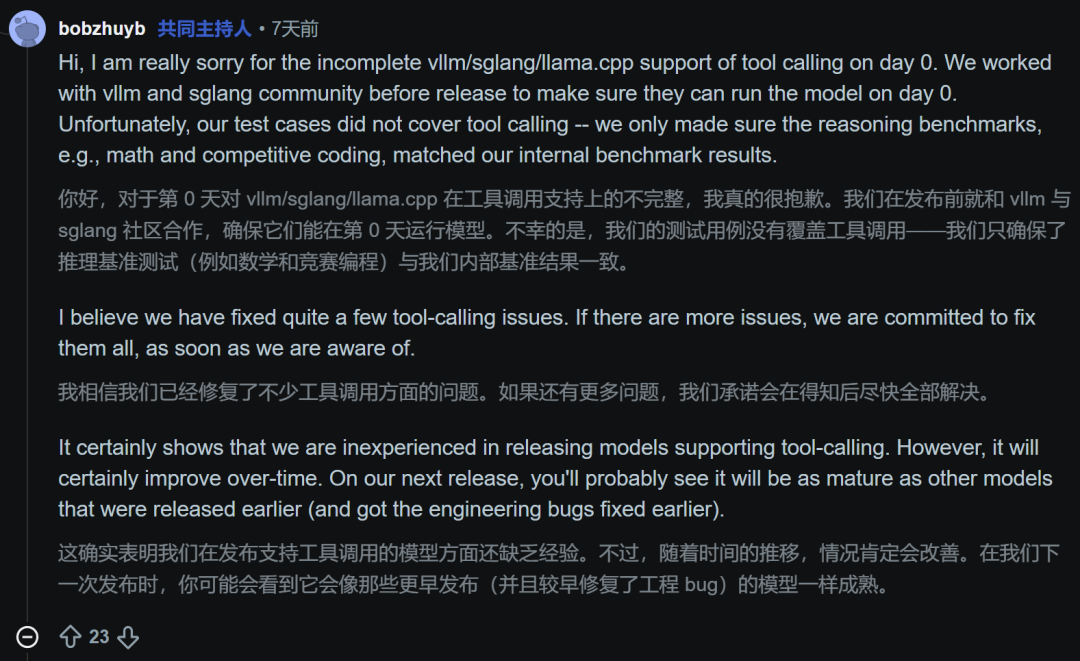
Task: Downvote the bobzhuyb comment
Action: point(128,637)
